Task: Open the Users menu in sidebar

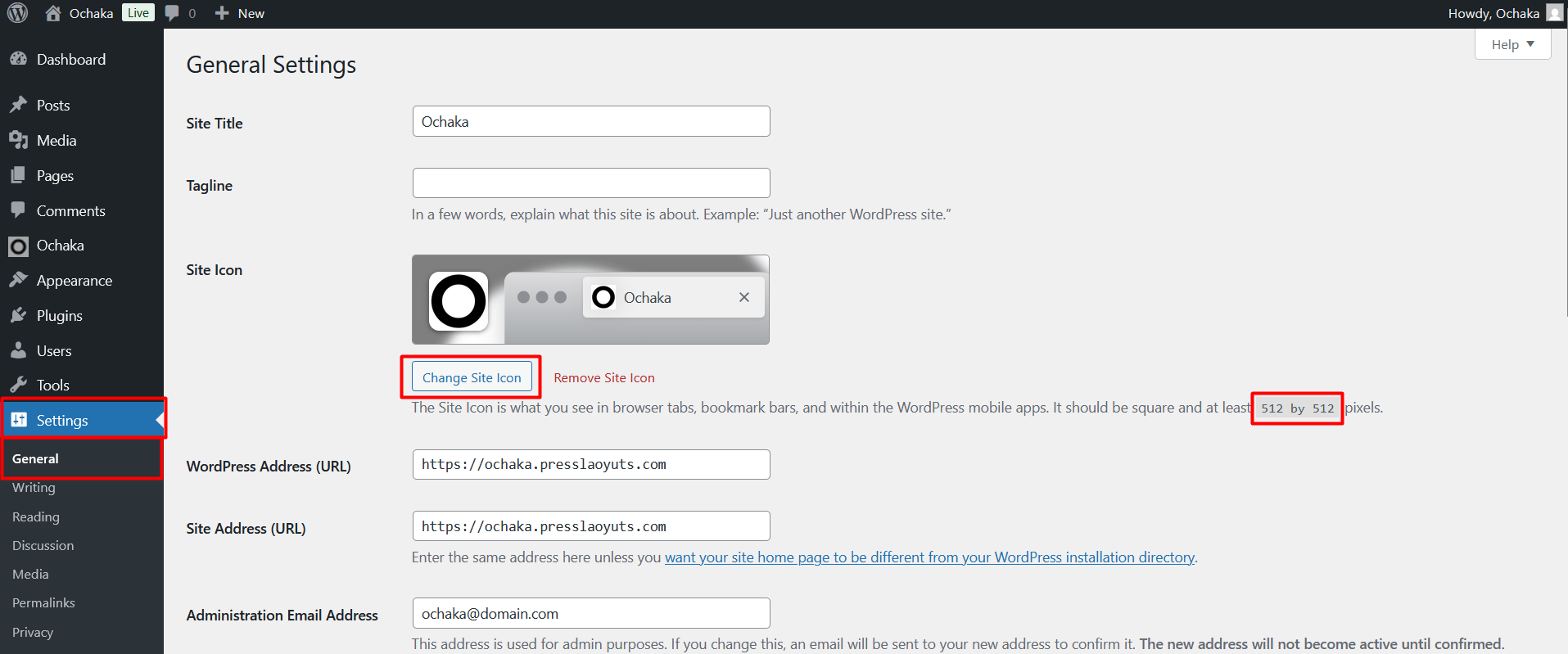Action: tap(54, 351)
